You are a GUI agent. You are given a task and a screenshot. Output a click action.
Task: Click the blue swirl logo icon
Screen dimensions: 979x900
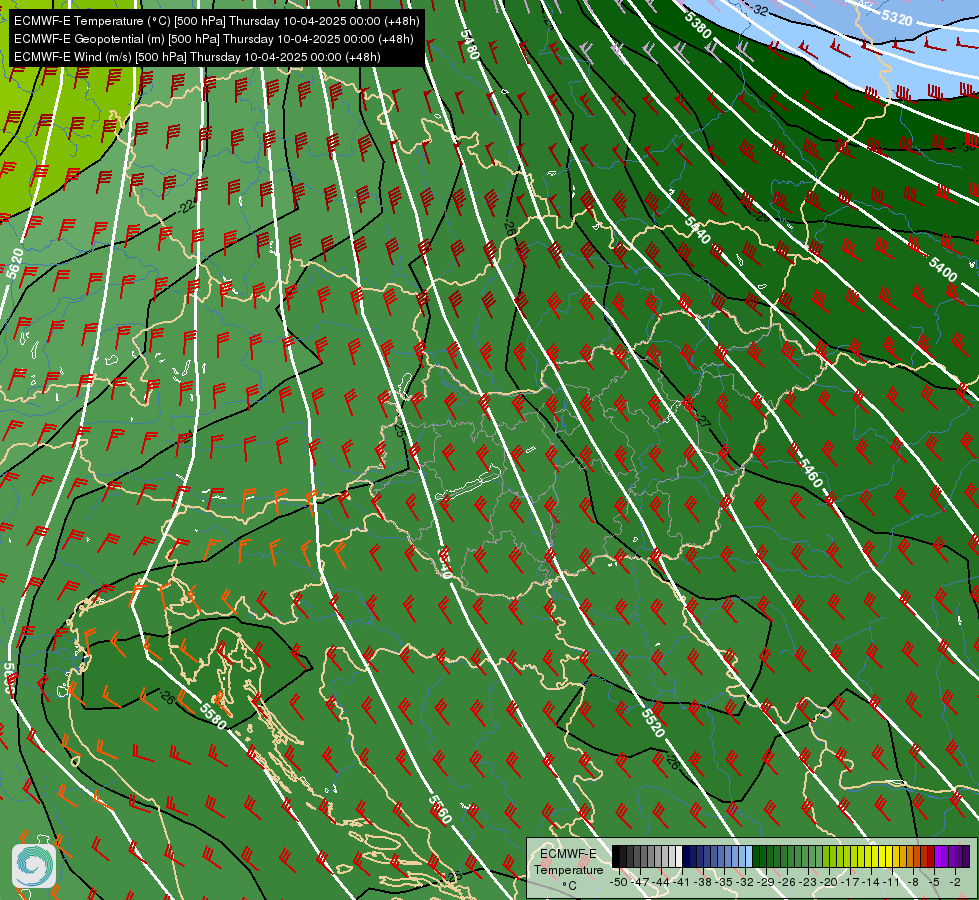coord(34,866)
